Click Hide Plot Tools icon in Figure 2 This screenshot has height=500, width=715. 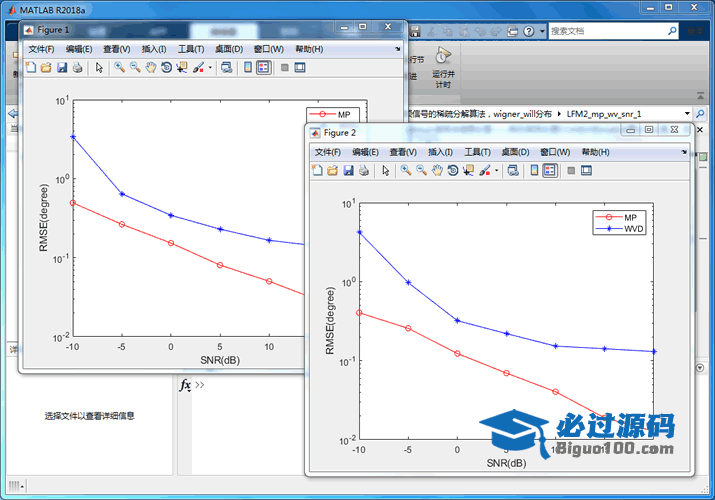pyautogui.click(x=571, y=170)
